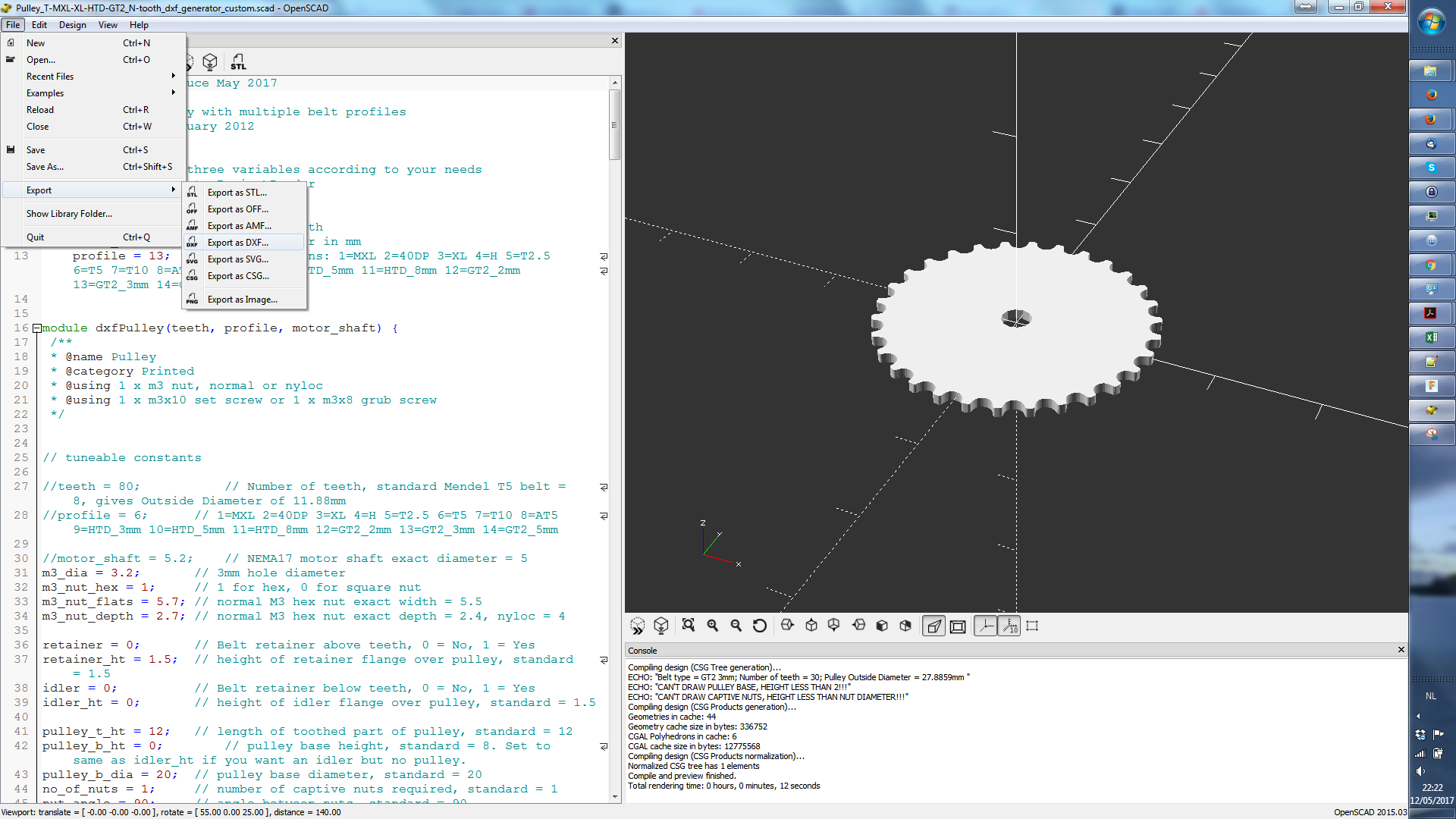The width and height of the screenshot is (1456, 819).
Task: Select the Right view cube icon
Action: coord(787,626)
